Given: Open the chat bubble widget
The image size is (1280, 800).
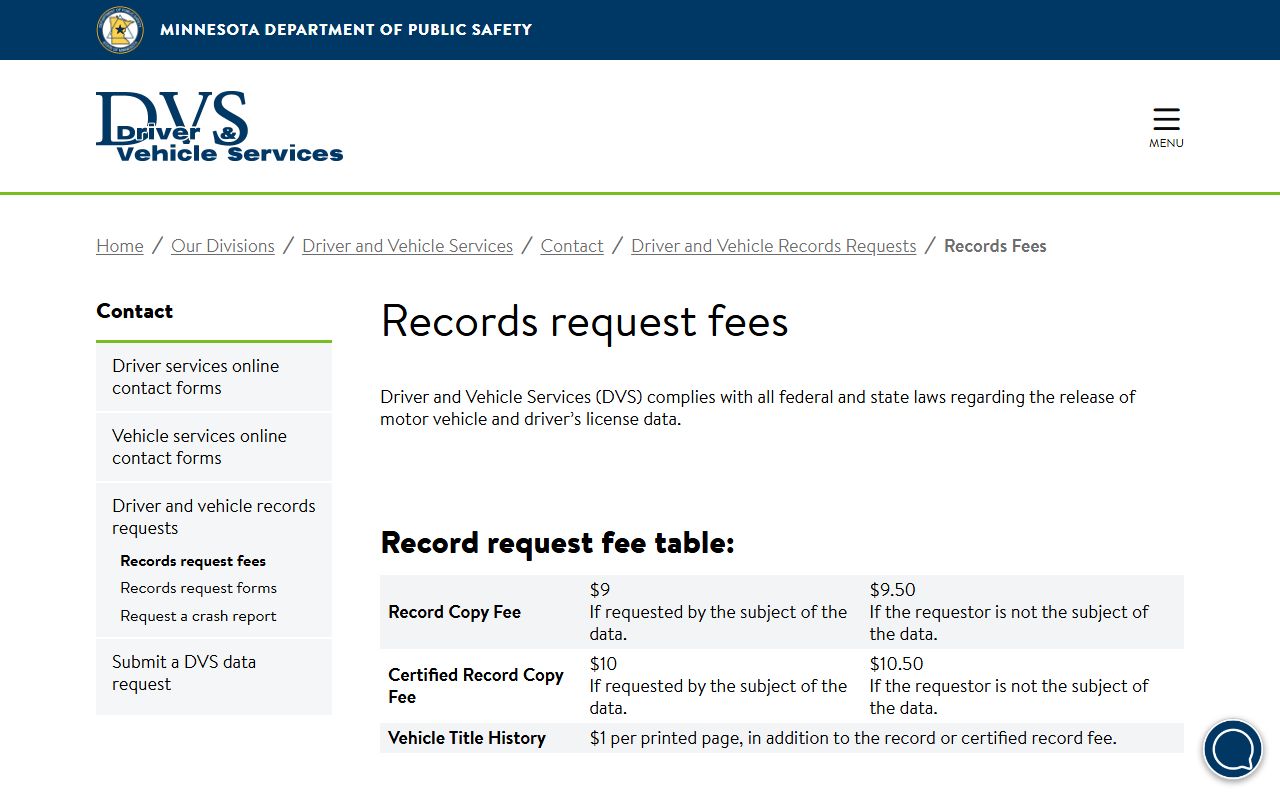Looking at the screenshot, I should (1232, 749).
